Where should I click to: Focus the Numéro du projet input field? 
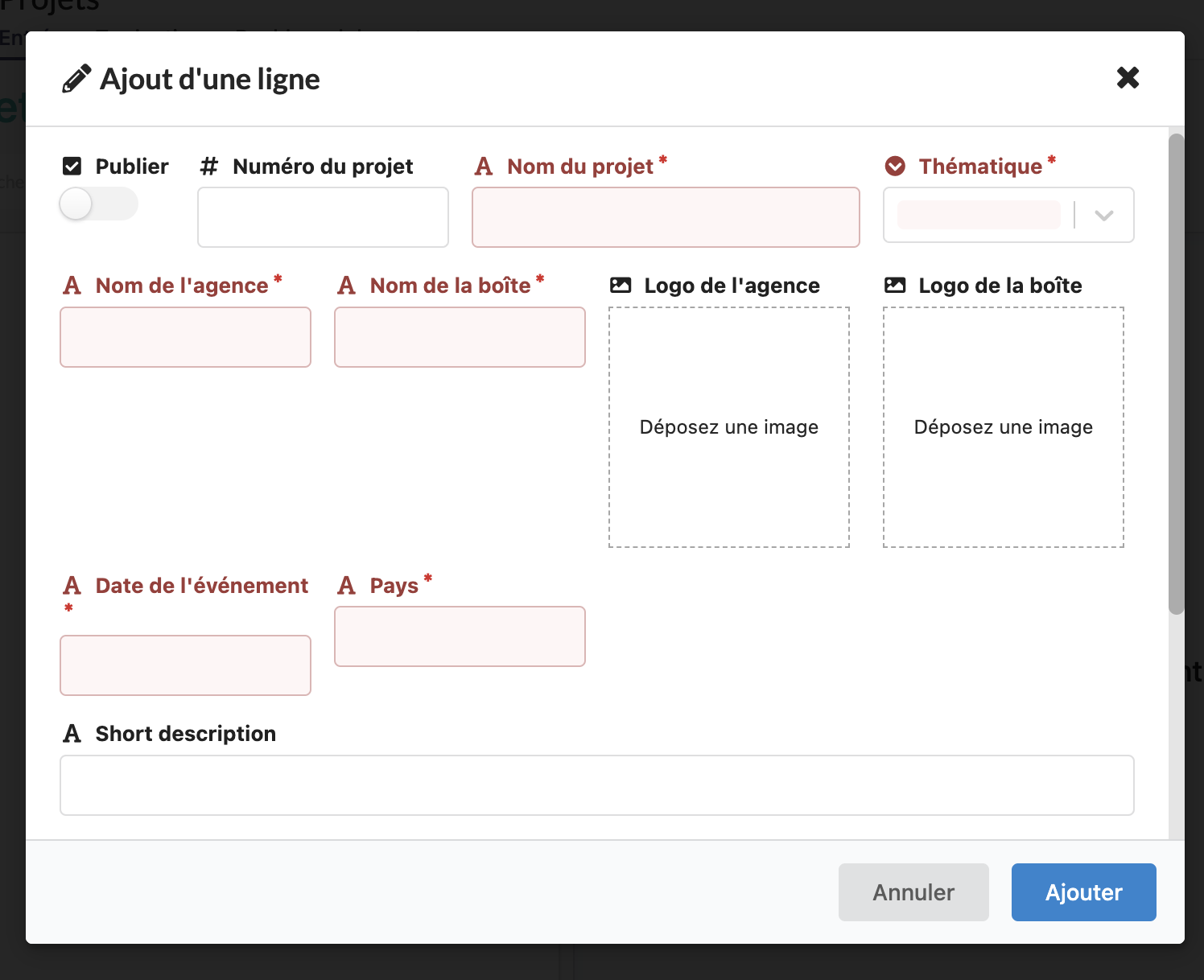click(323, 217)
